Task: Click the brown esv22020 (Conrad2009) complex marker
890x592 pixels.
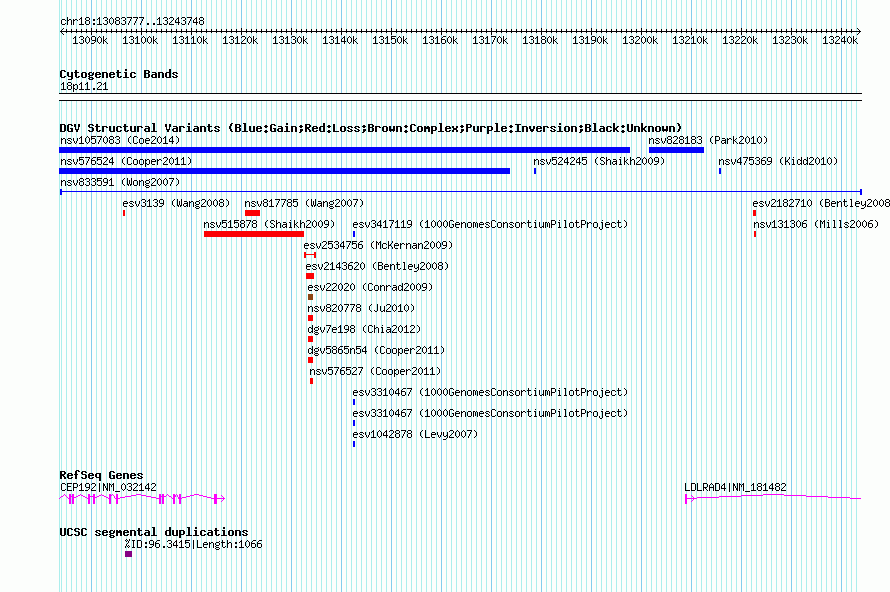Action: pos(310,297)
